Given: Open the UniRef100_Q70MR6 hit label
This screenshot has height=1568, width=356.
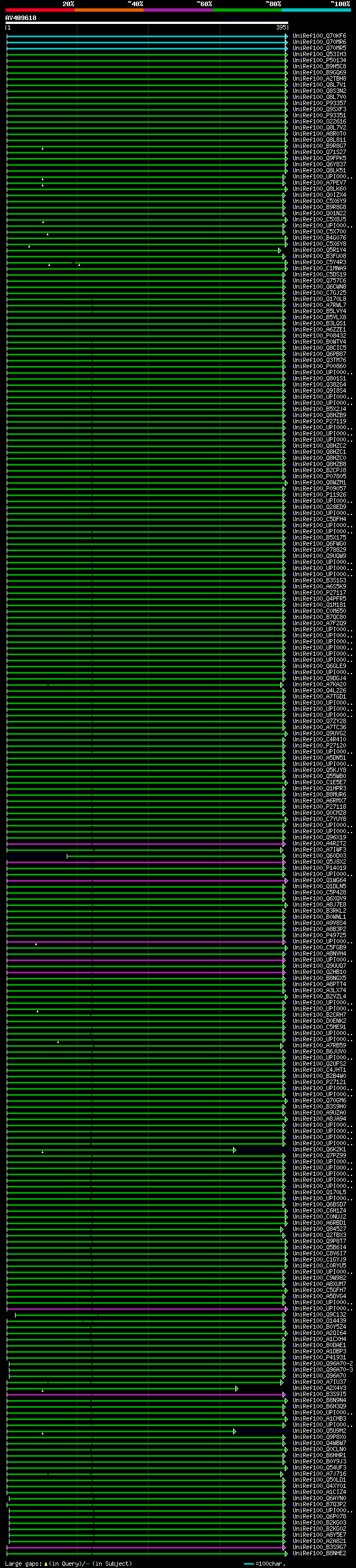Looking at the screenshot, I should (319, 42).
